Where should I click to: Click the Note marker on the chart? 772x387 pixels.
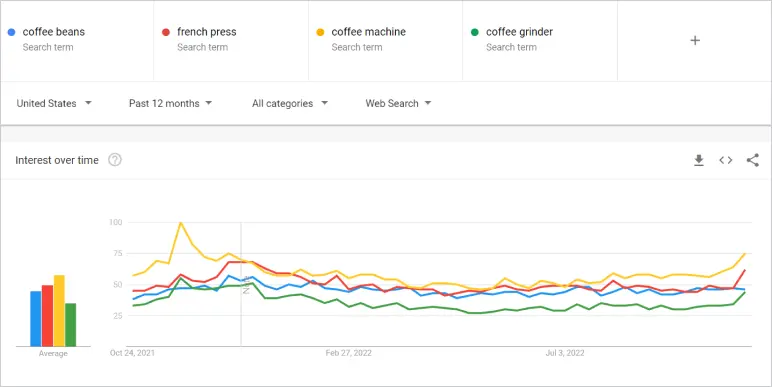coord(246,288)
